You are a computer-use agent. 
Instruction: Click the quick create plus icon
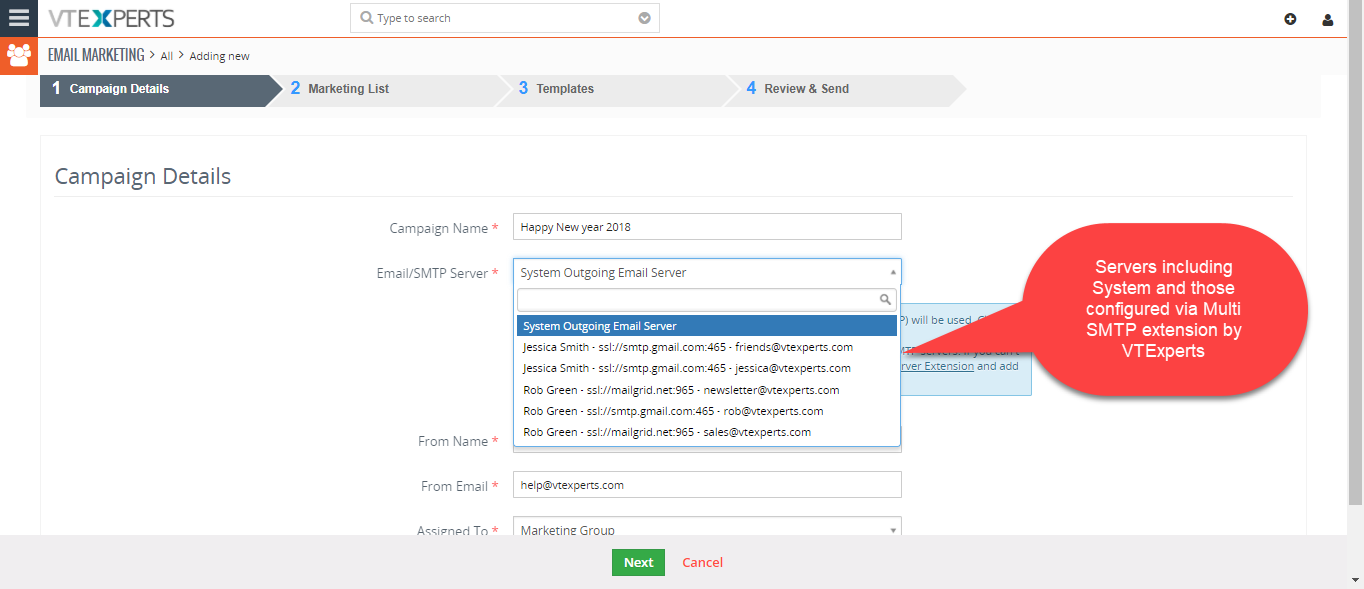point(1290,19)
